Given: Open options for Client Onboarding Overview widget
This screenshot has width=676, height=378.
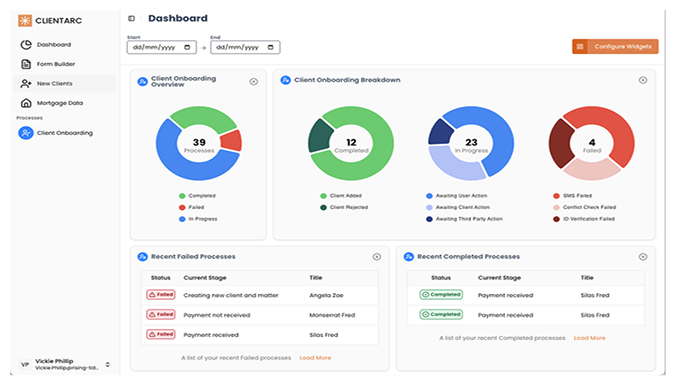Looking at the screenshot, I should [x=254, y=81].
